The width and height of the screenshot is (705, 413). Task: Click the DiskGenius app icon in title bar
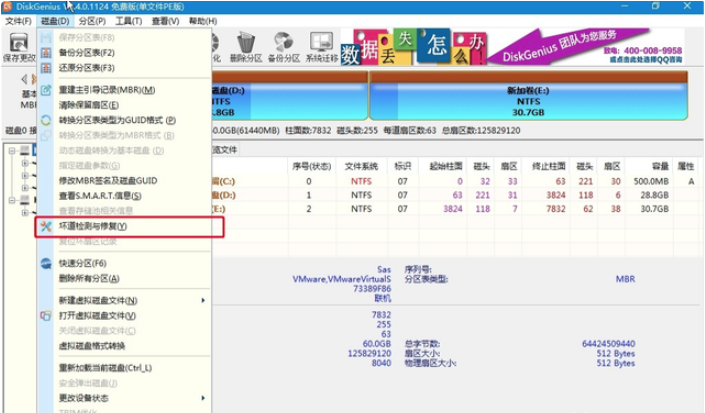pos(7,7)
